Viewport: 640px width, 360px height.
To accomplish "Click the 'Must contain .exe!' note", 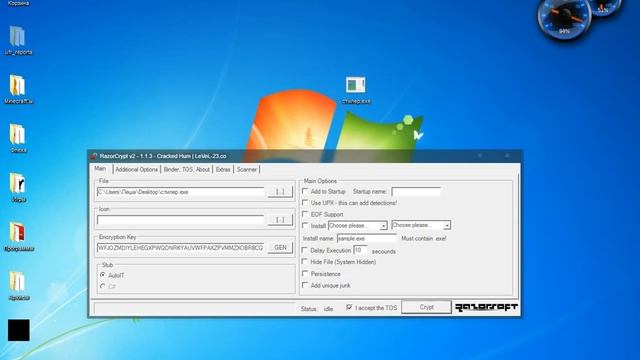I will (424, 238).
